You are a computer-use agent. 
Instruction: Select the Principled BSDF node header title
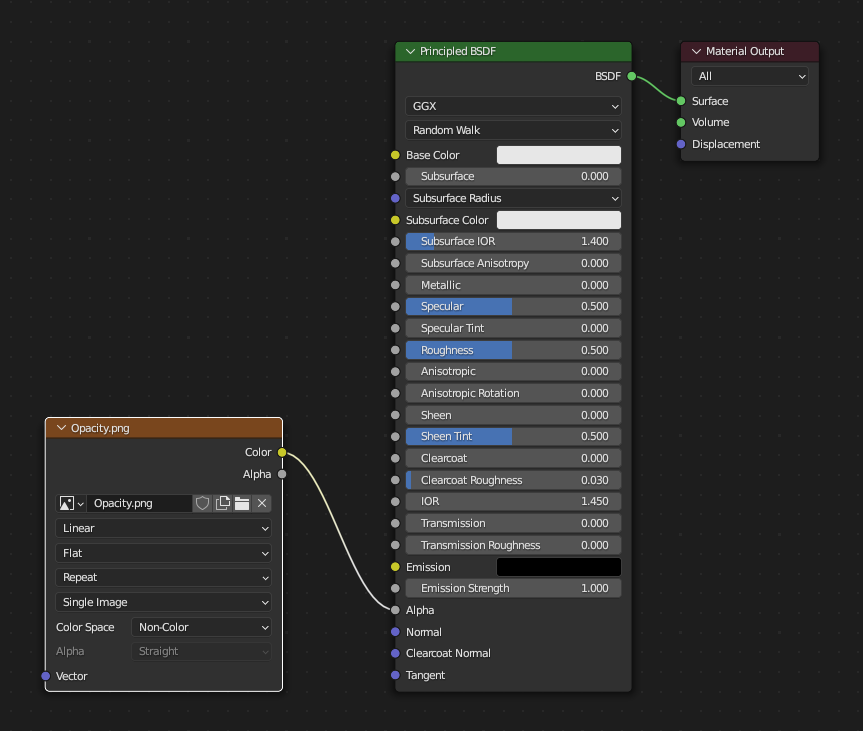point(457,51)
